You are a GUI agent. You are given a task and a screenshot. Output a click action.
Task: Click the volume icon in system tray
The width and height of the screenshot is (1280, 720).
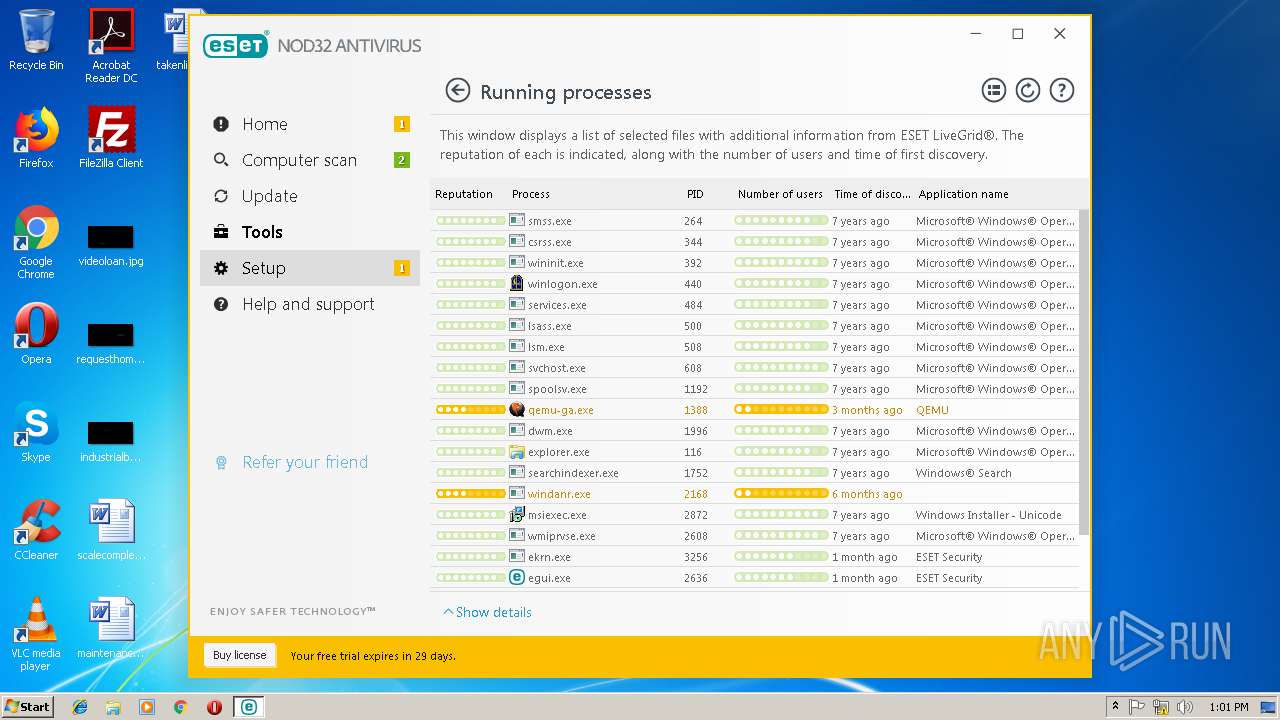1185,707
